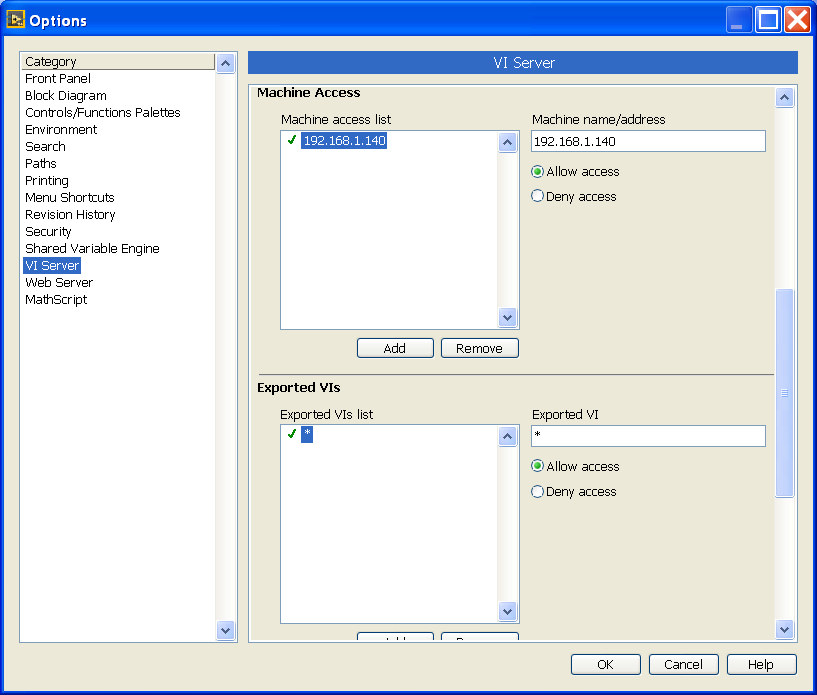Screen dimensions: 817x695
Task: Enable Allow access for Exported VI
Action: 538,467
